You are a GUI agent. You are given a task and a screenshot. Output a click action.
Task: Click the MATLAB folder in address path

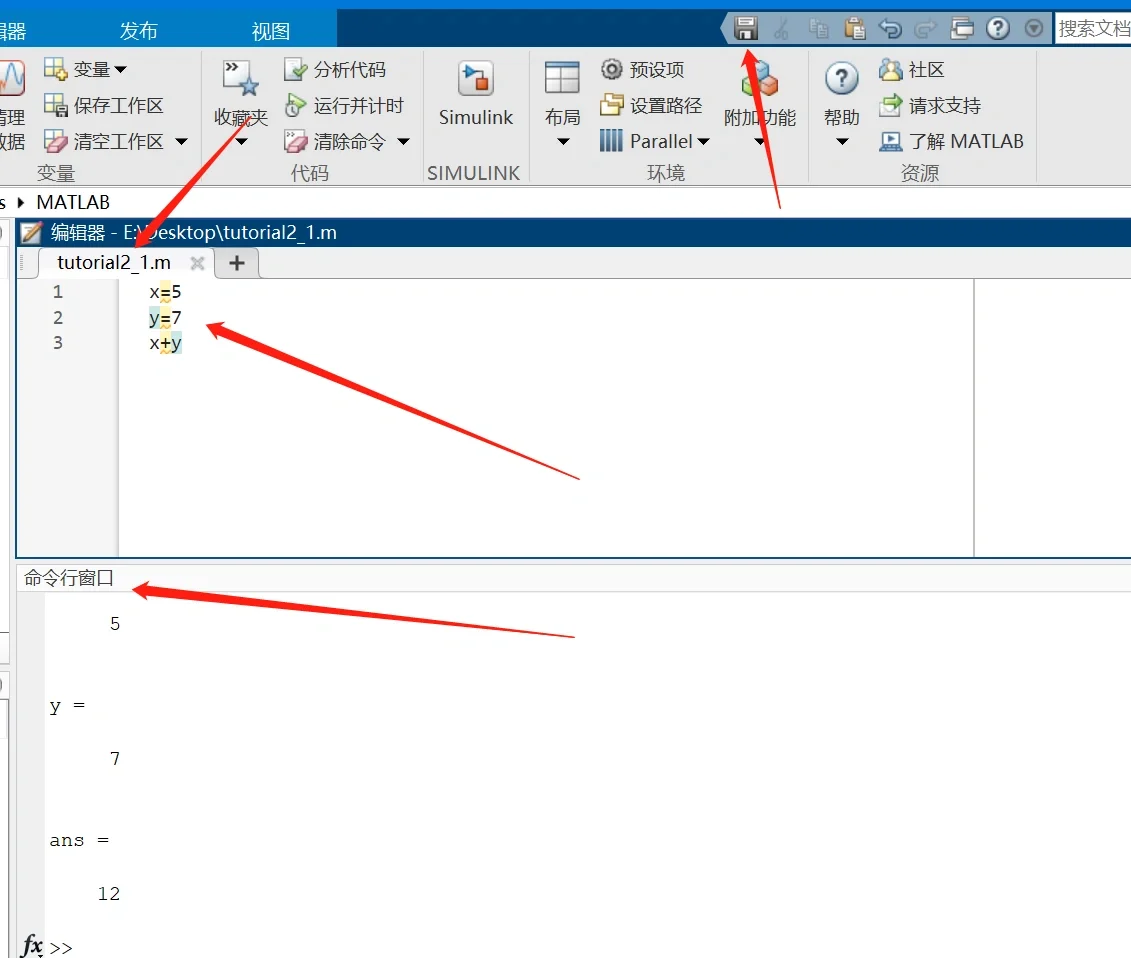click(x=73, y=203)
